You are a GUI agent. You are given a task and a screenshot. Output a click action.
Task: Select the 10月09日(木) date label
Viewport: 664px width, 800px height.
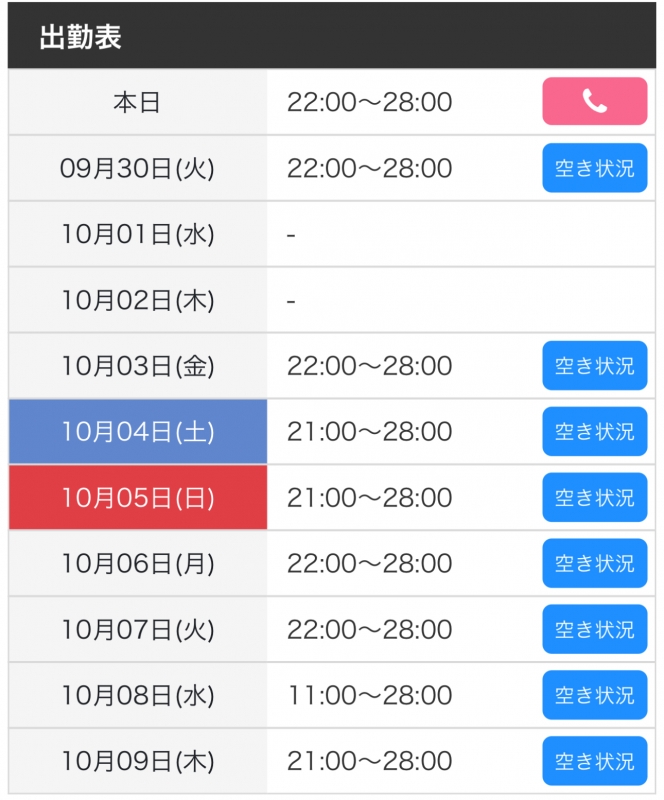(x=138, y=762)
